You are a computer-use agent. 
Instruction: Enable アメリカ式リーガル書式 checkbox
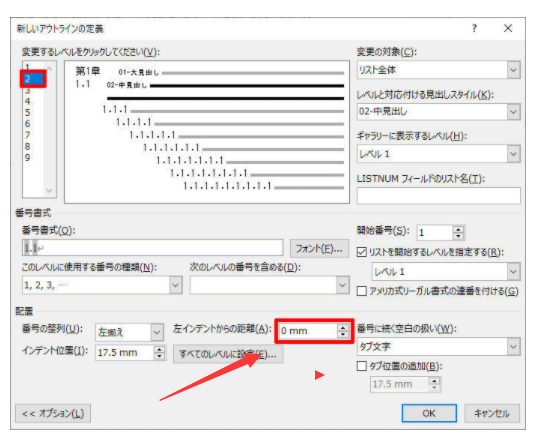coord(361,291)
